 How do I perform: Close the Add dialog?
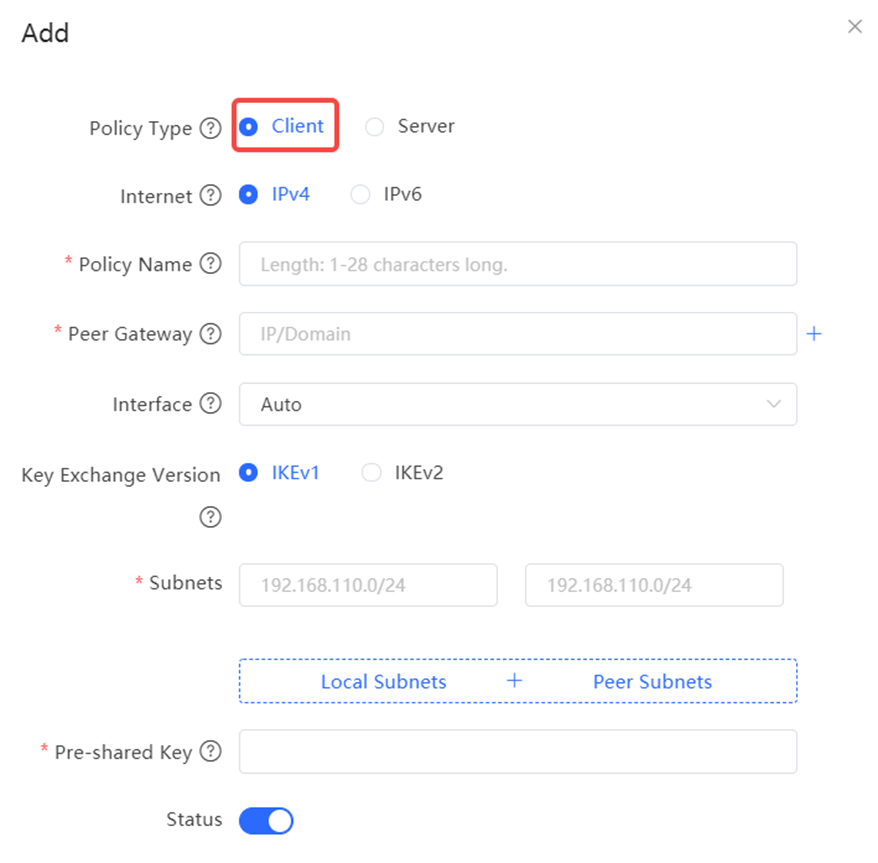tap(854, 26)
